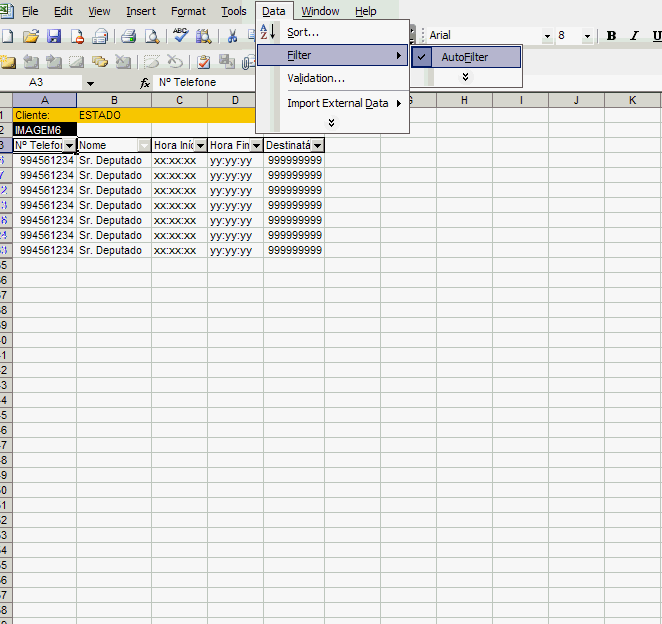Toggle Italic formatting button
This screenshot has height=624, width=662.
point(634,36)
